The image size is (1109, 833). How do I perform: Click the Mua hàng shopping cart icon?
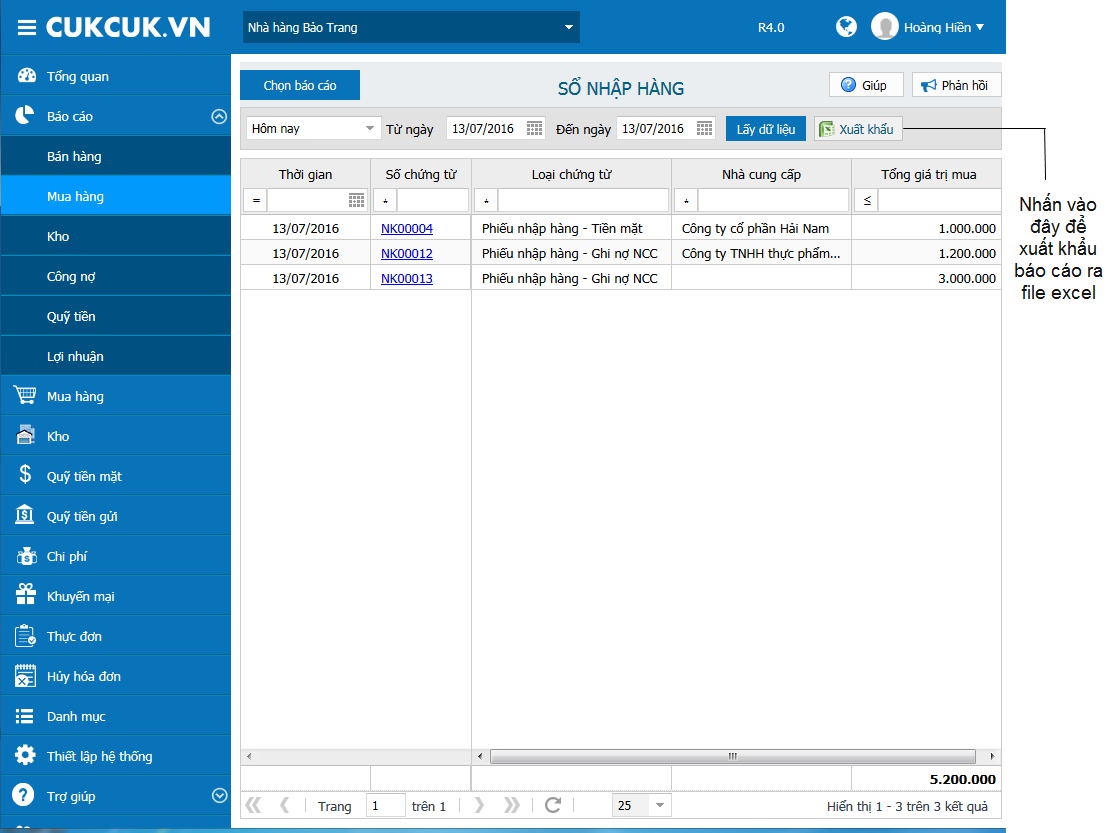pyautogui.click(x=25, y=396)
